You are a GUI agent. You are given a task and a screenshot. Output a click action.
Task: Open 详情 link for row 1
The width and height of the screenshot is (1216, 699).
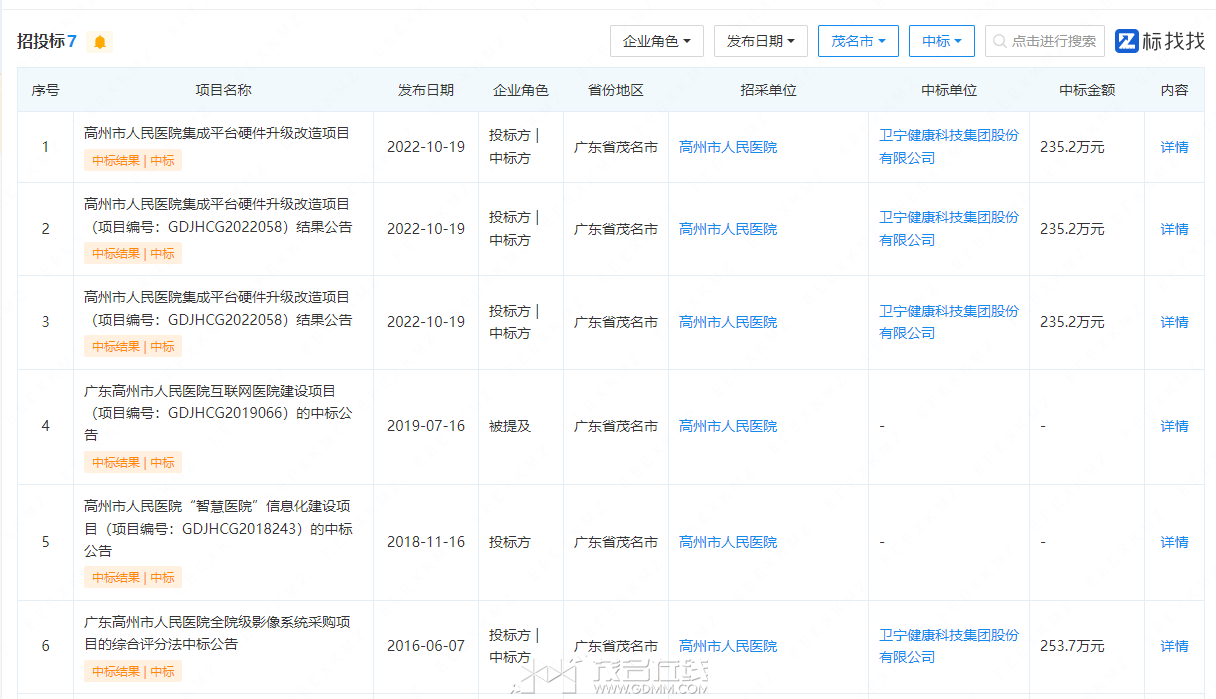pos(1174,147)
